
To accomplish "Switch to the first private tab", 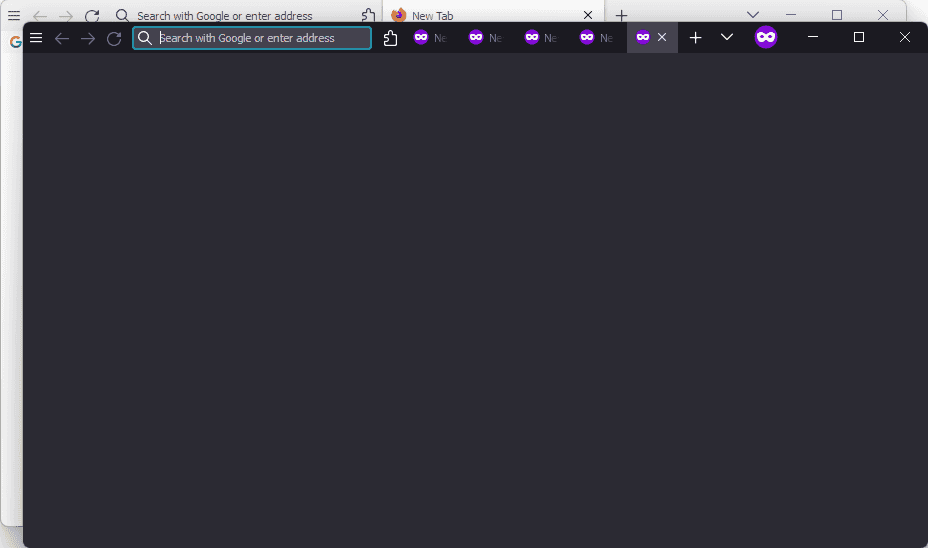I will pyautogui.click(x=430, y=37).
